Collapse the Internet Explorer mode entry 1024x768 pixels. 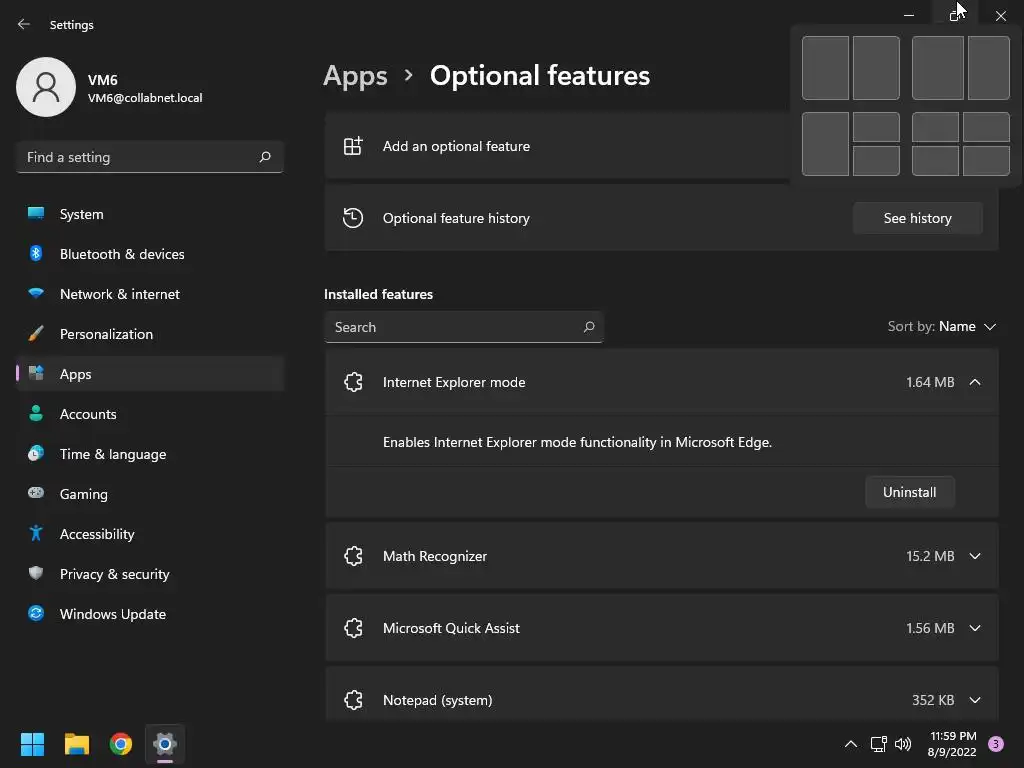point(975,382)
